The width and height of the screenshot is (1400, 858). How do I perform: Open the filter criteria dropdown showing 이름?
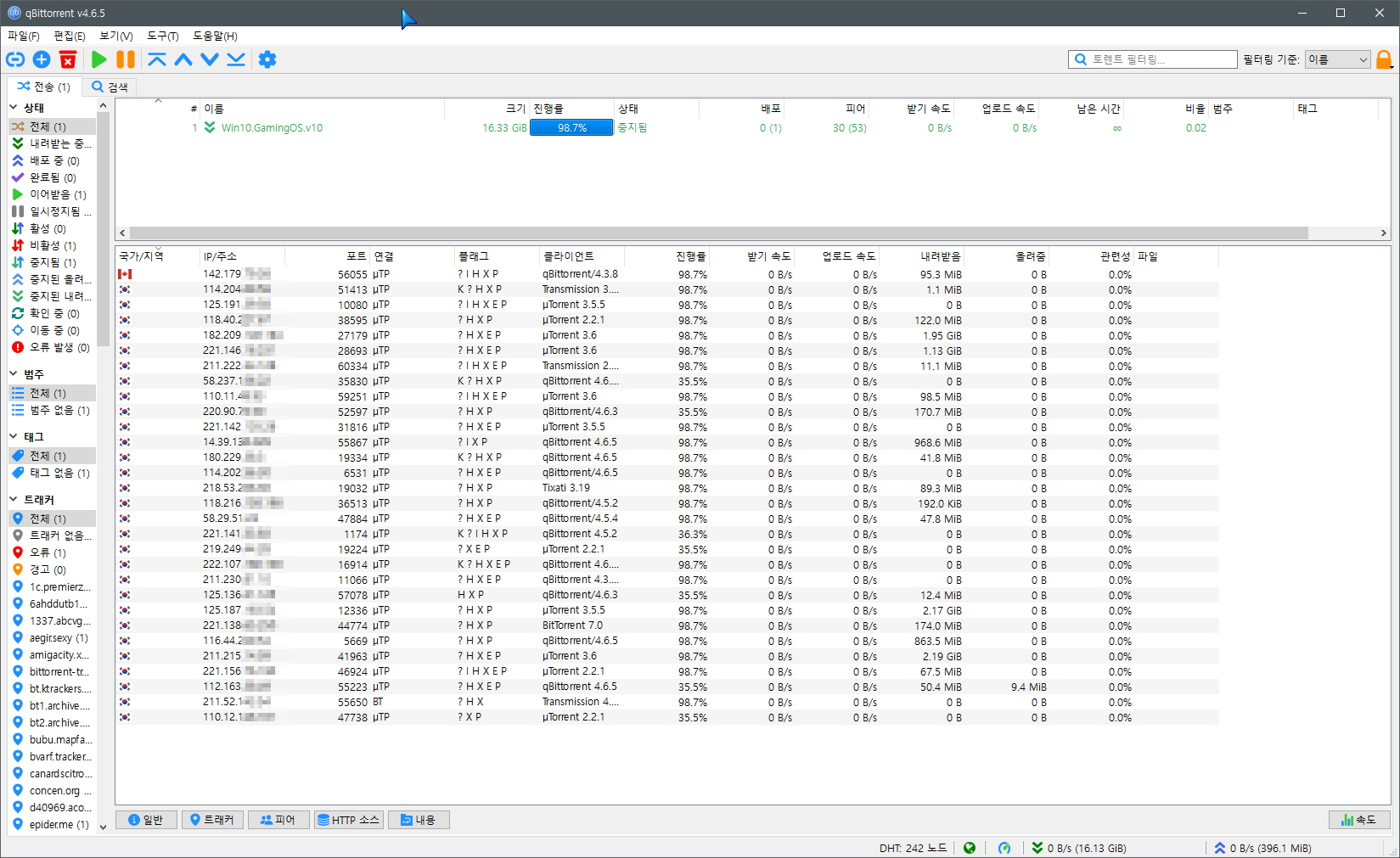[x=1337, y=59]
